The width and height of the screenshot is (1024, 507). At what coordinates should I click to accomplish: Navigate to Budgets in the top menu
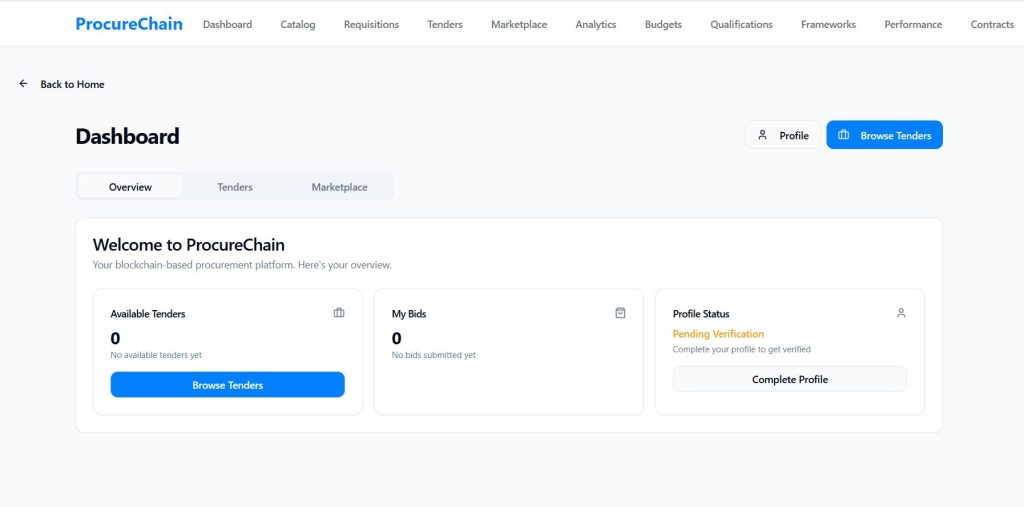click(663, 24)
